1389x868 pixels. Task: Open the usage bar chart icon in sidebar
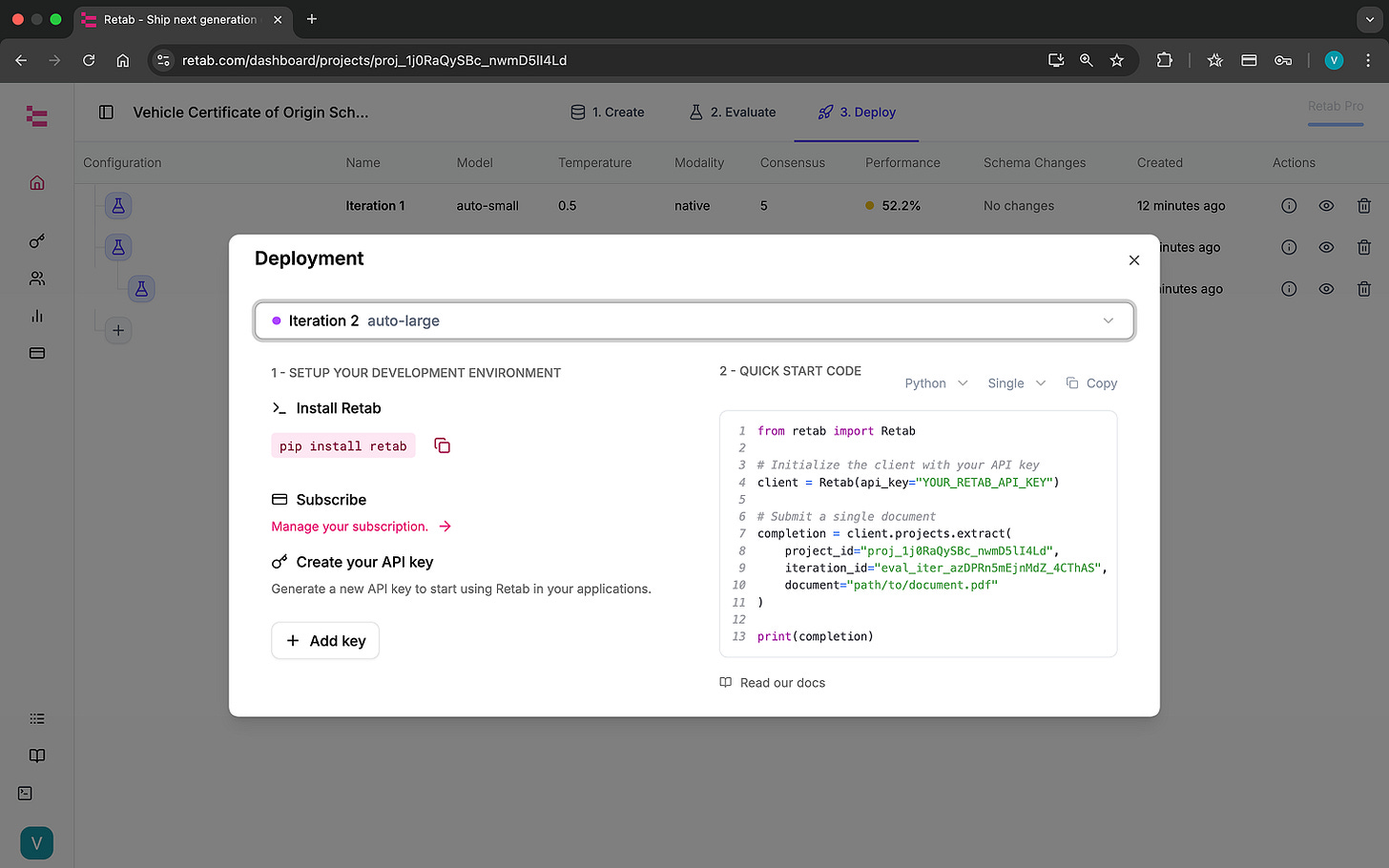point(37,316)
